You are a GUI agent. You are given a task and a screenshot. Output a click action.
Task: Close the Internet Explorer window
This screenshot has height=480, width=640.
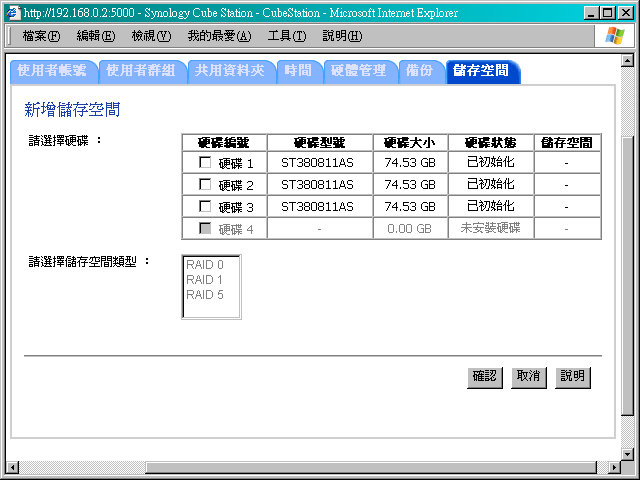click(626, 13)
